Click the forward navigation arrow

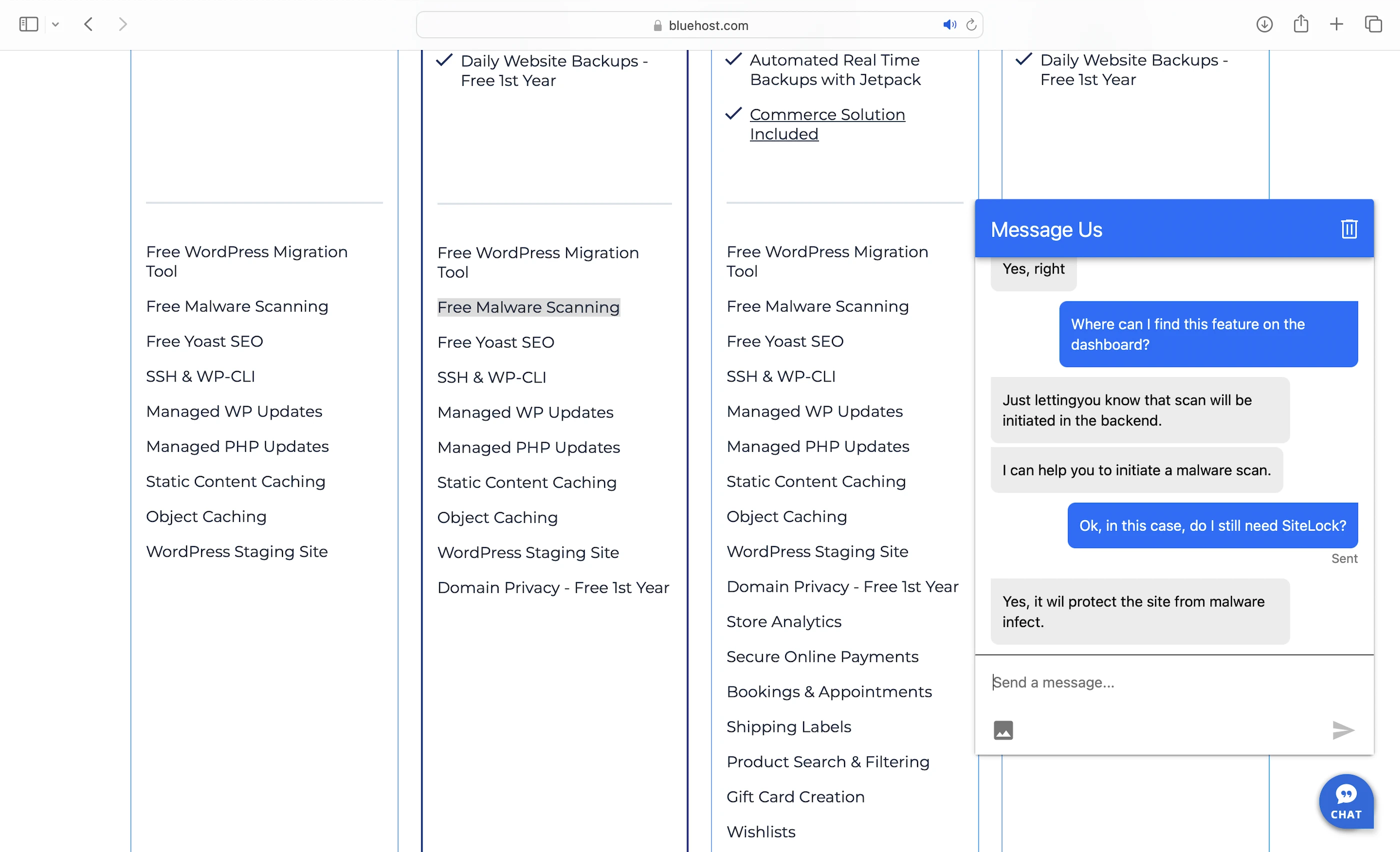pyautogui.click(x=122, y=24)
